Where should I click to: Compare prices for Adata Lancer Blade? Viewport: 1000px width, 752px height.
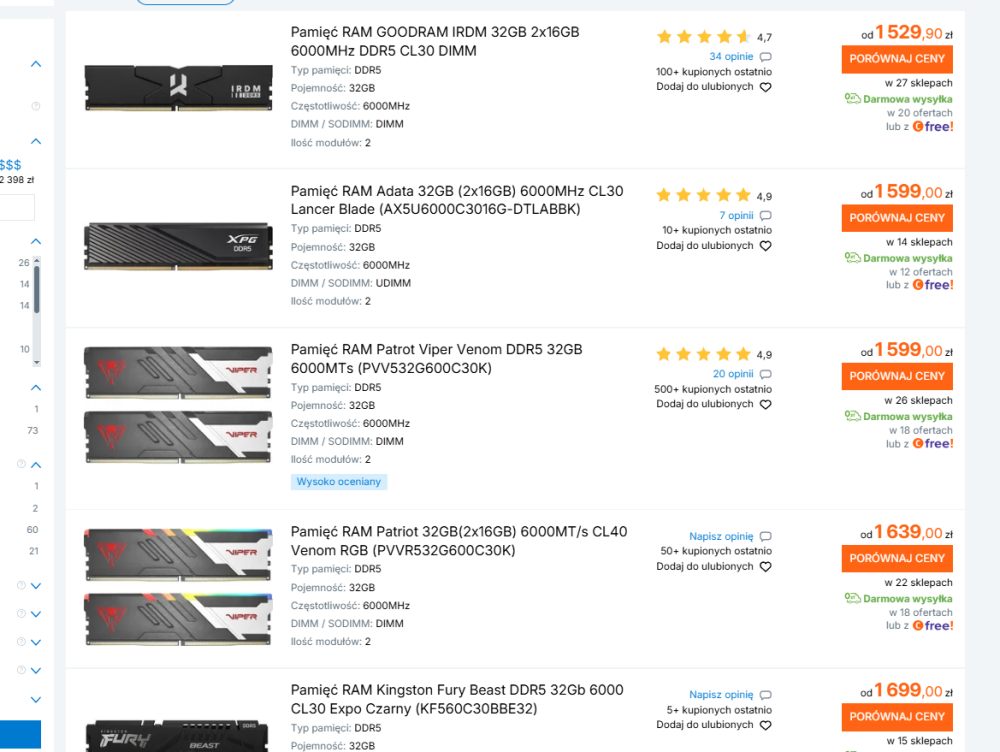point(896,218)
